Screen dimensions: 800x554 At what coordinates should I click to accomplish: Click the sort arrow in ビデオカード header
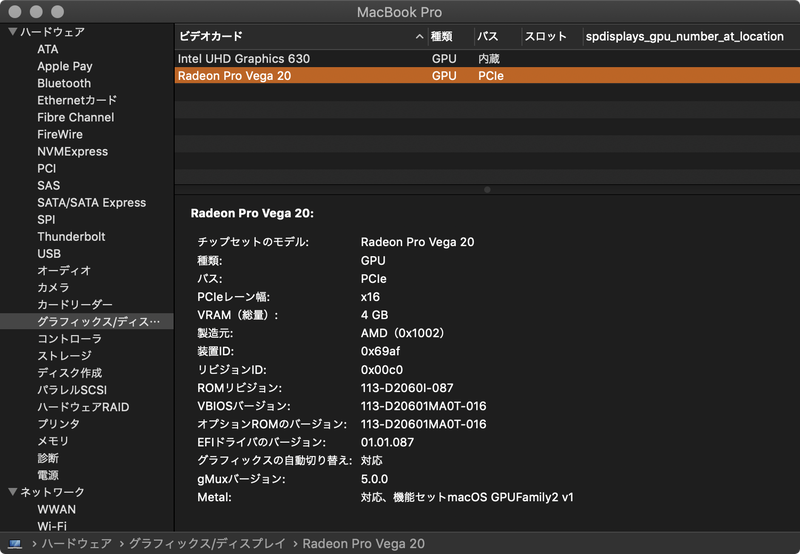pyautogui.click(x=419, y=37)
